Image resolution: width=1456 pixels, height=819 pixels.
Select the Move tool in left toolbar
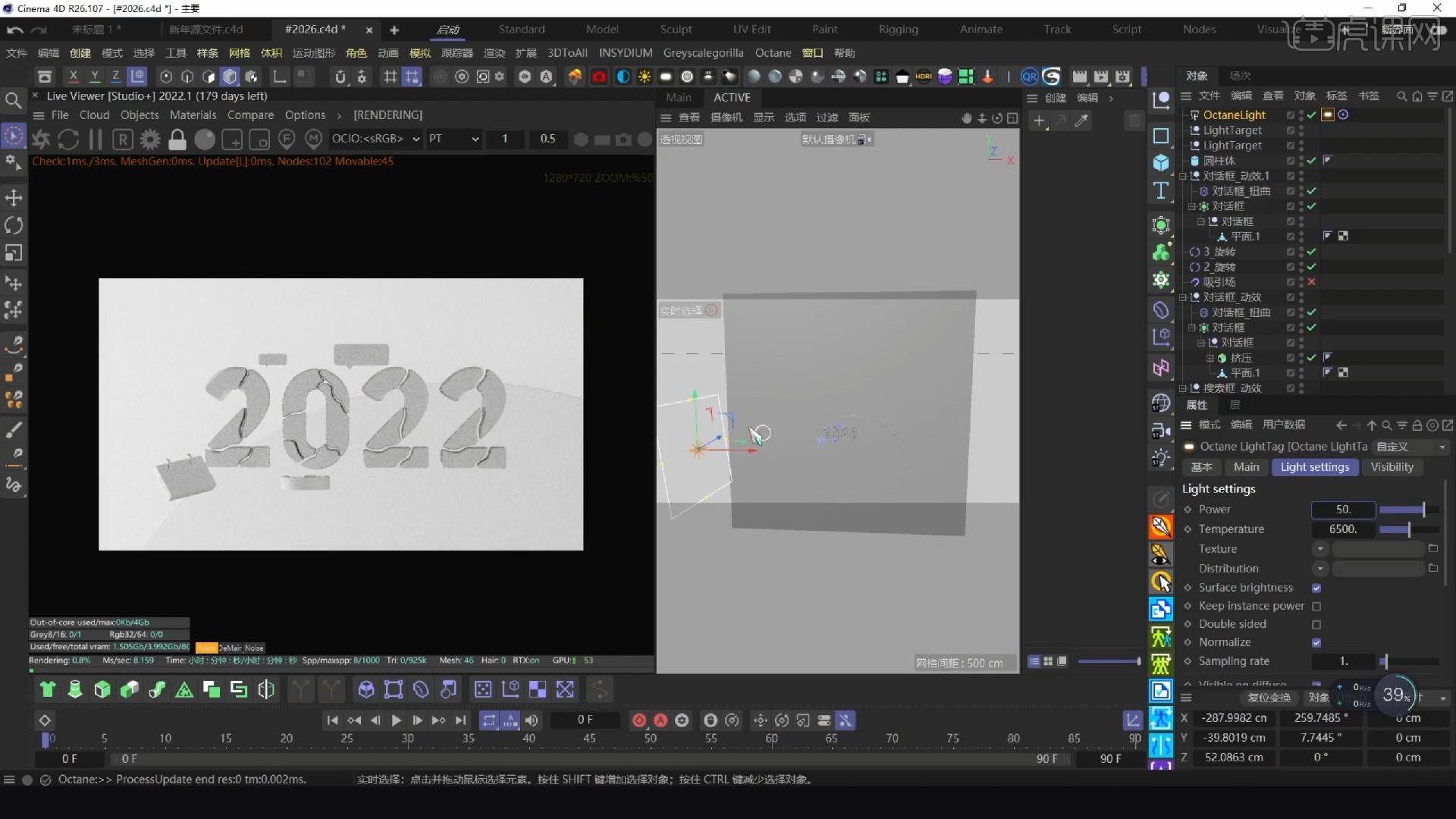pyautogui.click(x=14, y=198)
